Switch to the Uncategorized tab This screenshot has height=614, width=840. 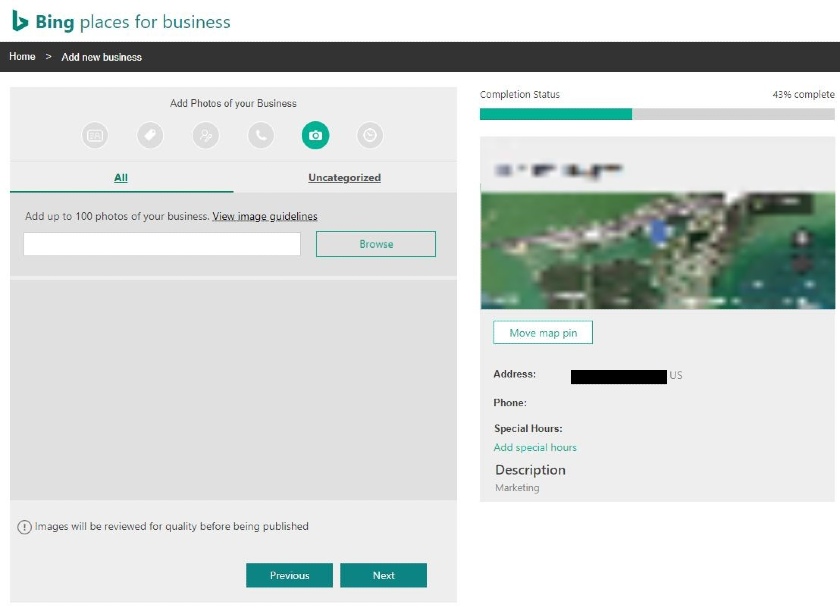pos(344,177)
